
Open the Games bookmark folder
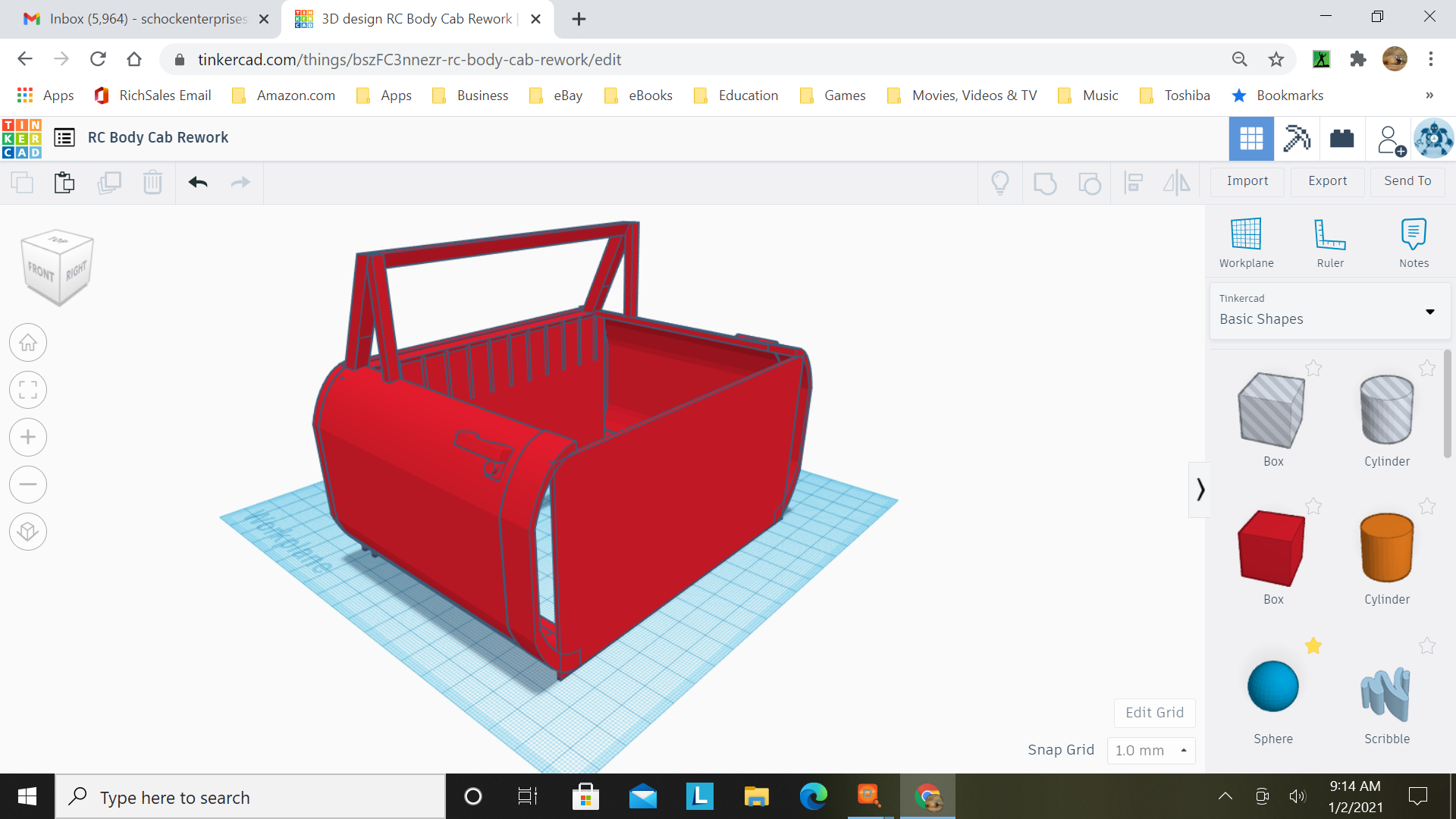833,96
